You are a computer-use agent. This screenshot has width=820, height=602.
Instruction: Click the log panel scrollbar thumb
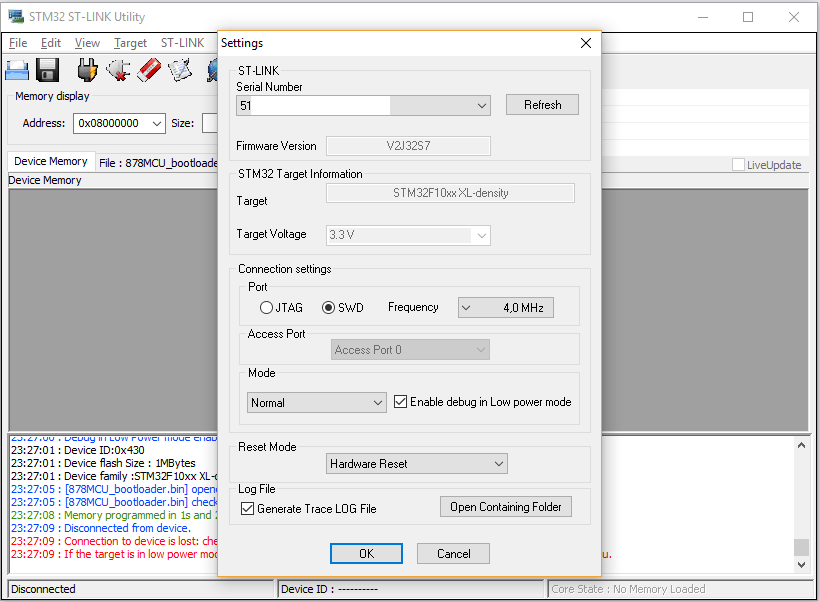tap(801, 547)
